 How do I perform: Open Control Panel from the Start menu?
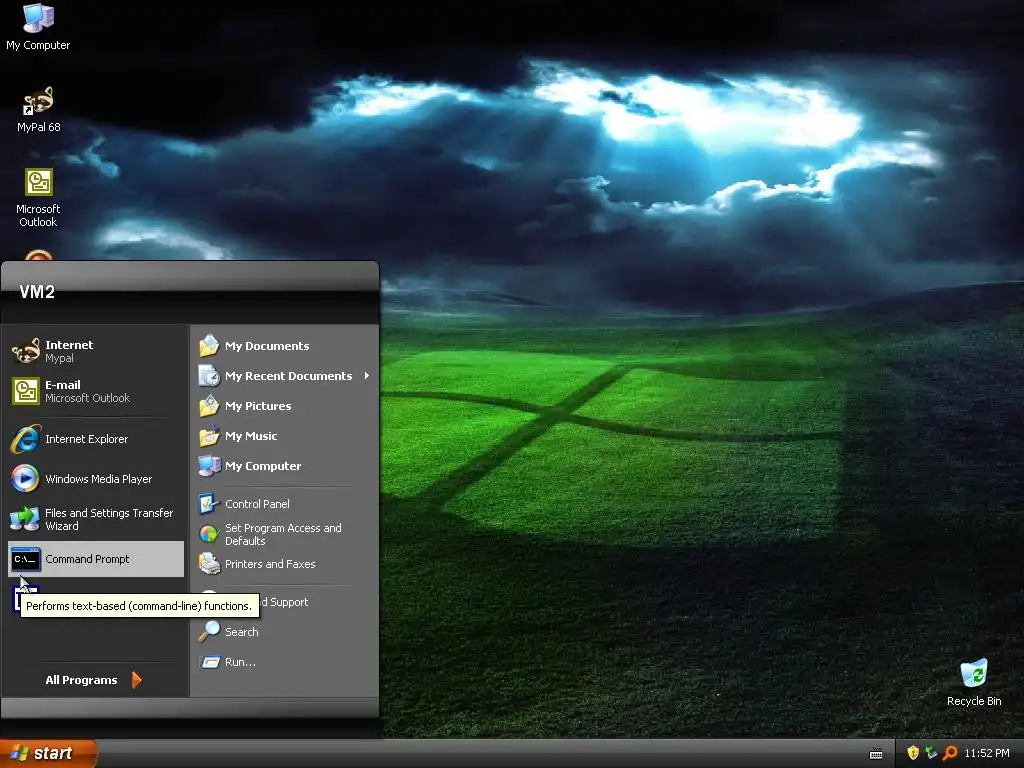pos(284,504)
